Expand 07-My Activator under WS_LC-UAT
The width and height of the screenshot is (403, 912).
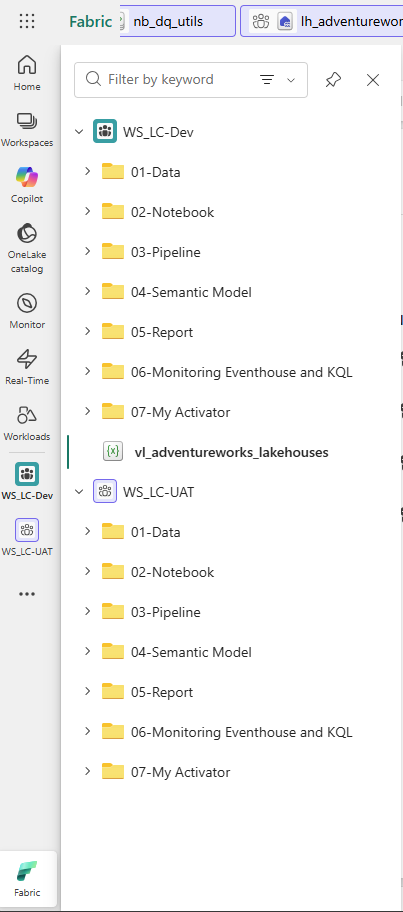pos(88,772)
